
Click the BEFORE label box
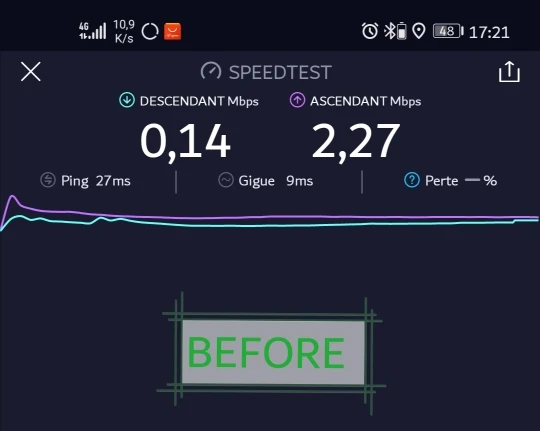(273, 352)
